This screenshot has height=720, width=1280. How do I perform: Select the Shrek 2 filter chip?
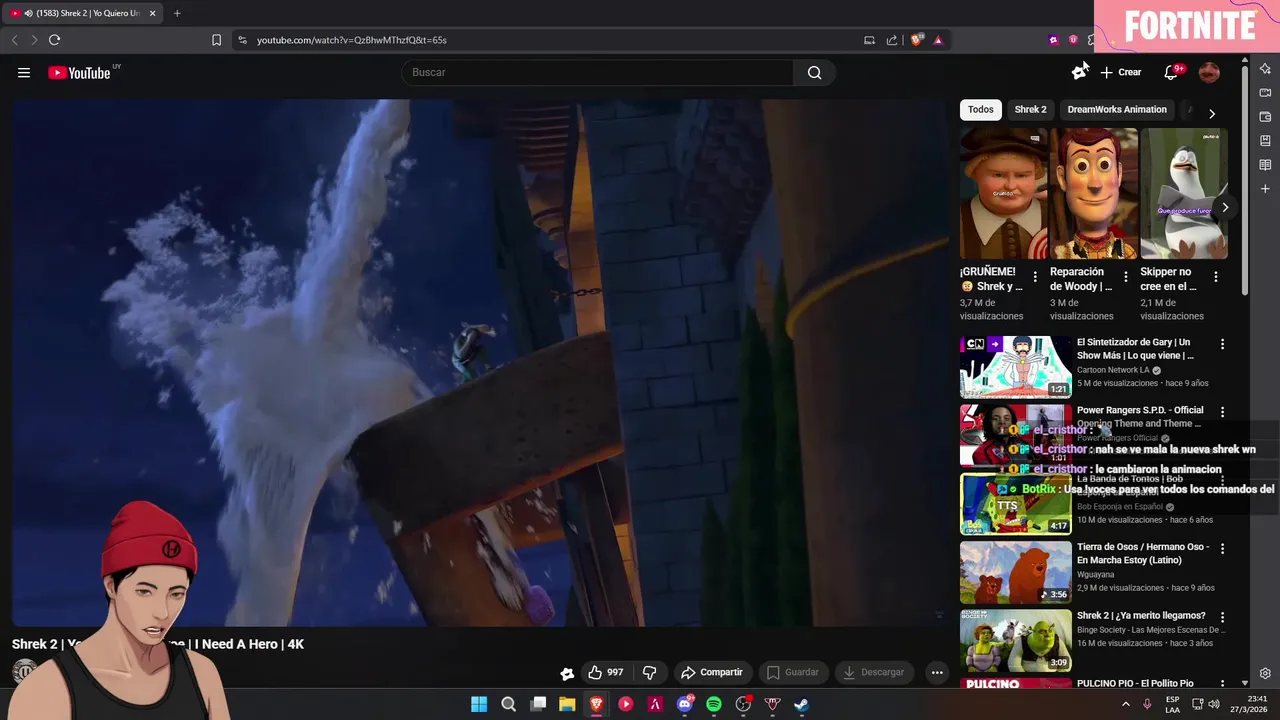tap(1030, 109)
